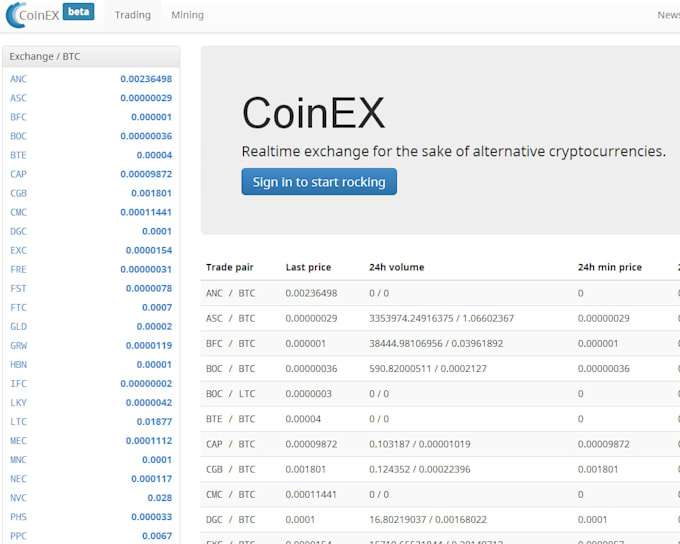
Task: Select GLD in the exchange sidebar
Action: 19,327
